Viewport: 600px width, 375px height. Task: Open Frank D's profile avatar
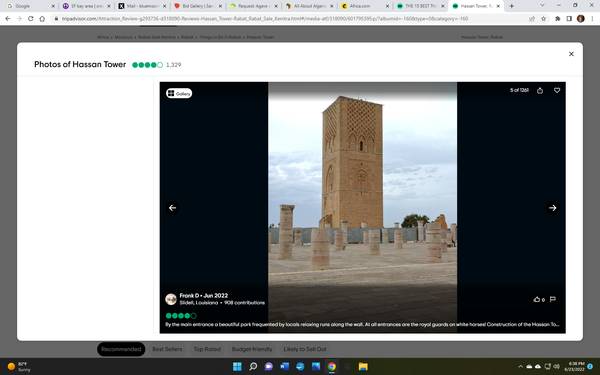click(x=171, y=299)
